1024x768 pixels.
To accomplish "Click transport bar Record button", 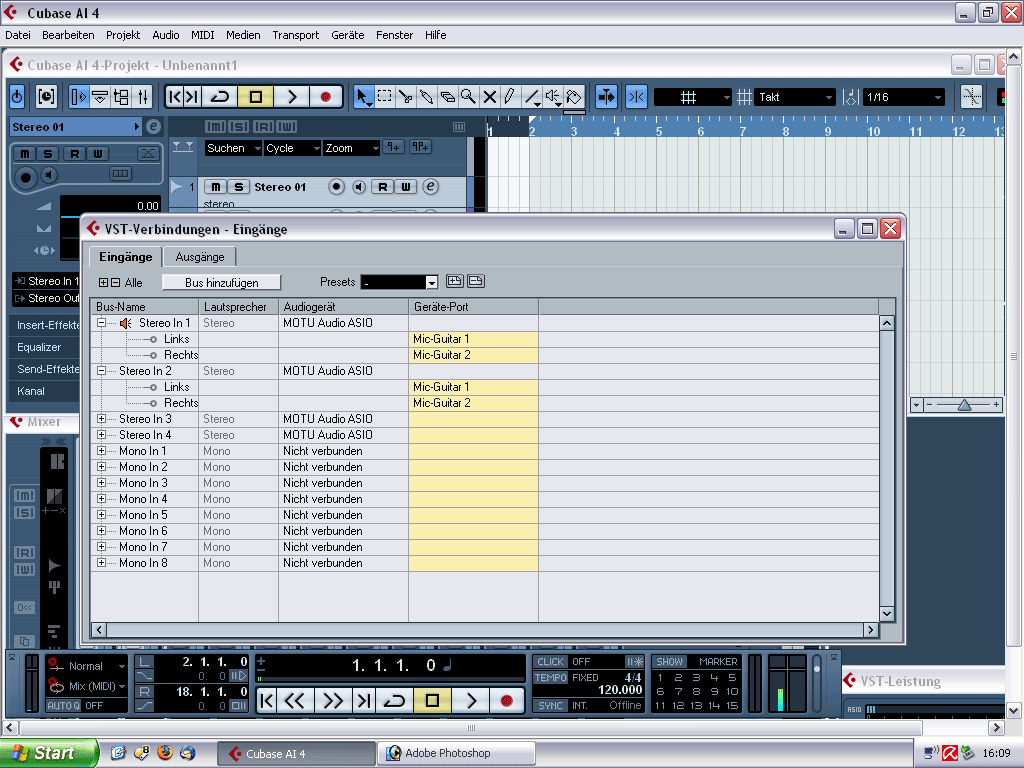I will point(506,701).
